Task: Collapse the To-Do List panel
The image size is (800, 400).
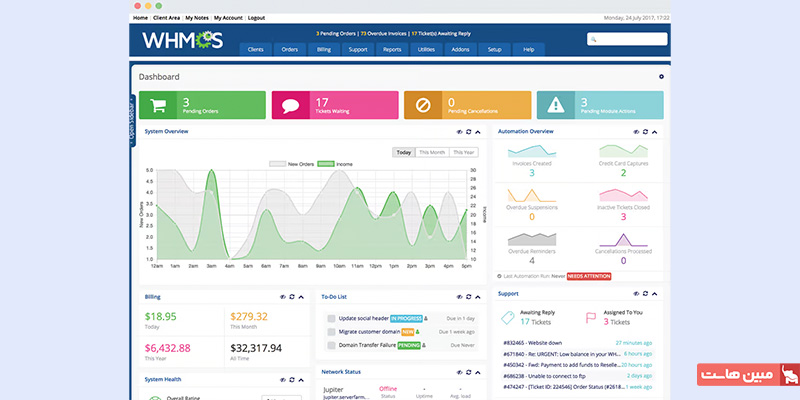Action: [x=478, y=296]
